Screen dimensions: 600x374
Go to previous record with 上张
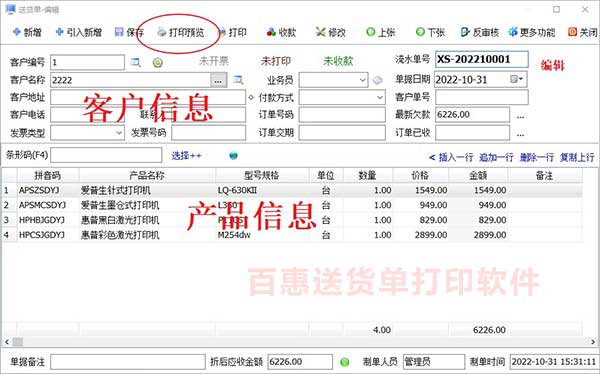[x=381, y=33]
